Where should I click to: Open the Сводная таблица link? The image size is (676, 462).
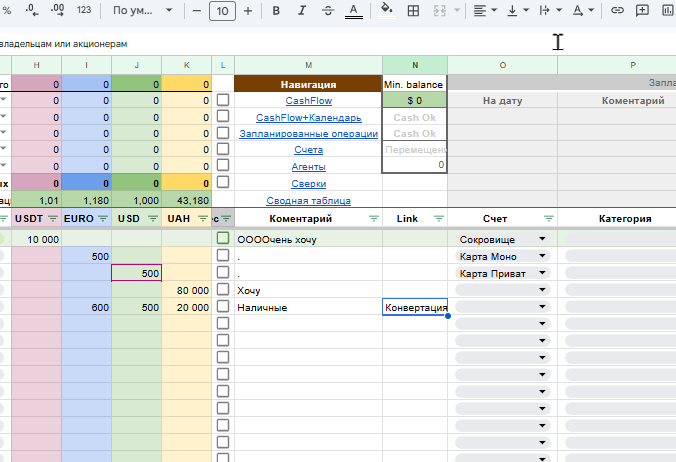tap(309, 200)
